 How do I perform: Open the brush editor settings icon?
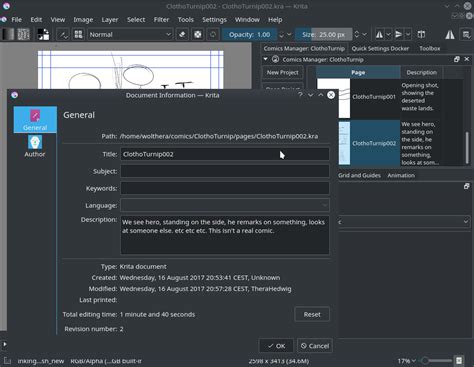63,34
